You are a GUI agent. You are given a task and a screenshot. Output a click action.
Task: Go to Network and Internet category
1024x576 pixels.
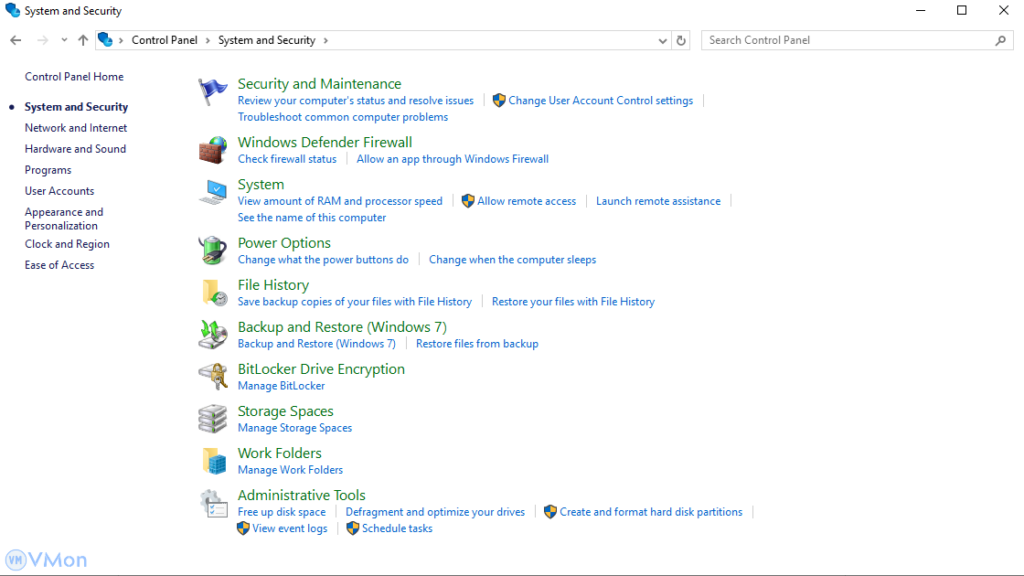[x=76, y=128]
